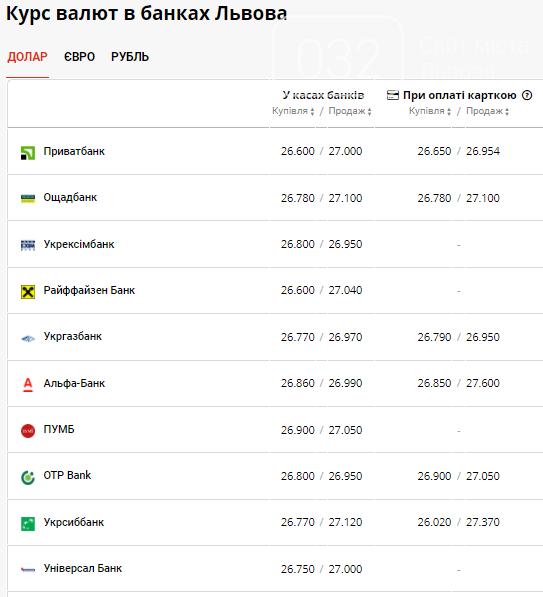Sort by bank cash Продаж column
Image resolution: width=543 pixels, height=597 pixels.
[350, 111]
